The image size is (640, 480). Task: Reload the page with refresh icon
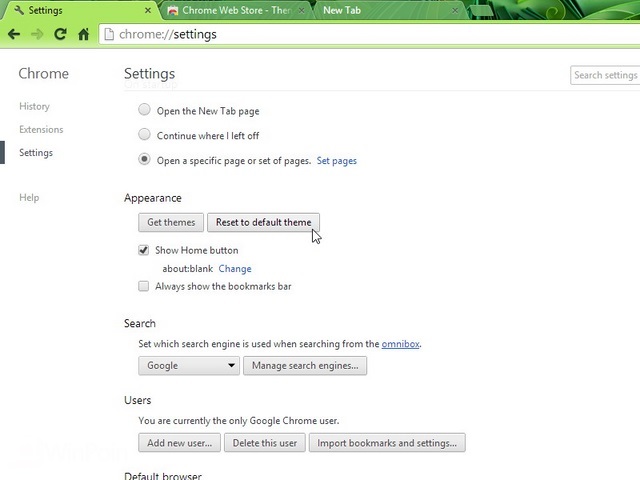60,34
